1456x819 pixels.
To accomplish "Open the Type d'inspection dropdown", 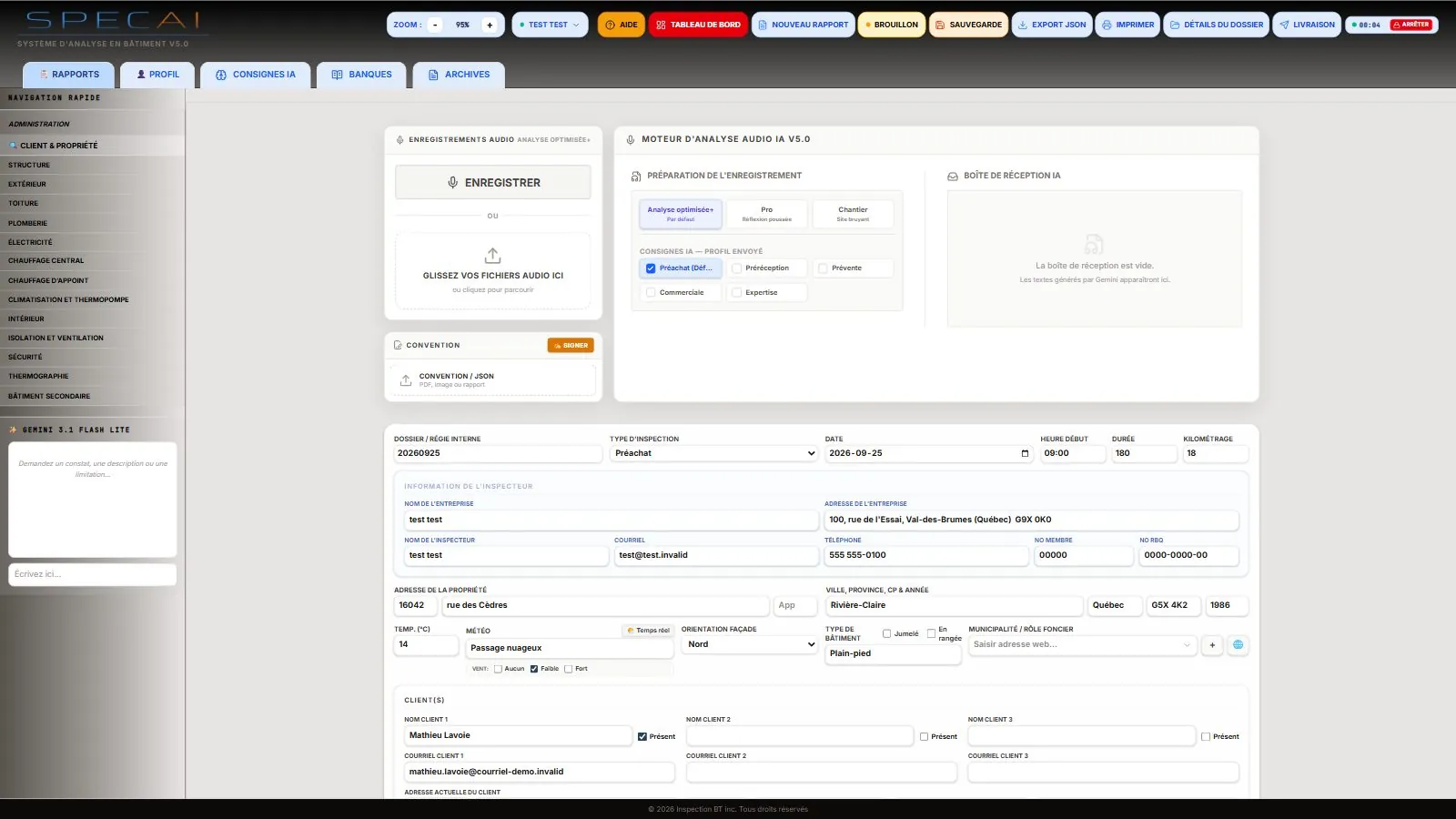I will tap(714, 453).
